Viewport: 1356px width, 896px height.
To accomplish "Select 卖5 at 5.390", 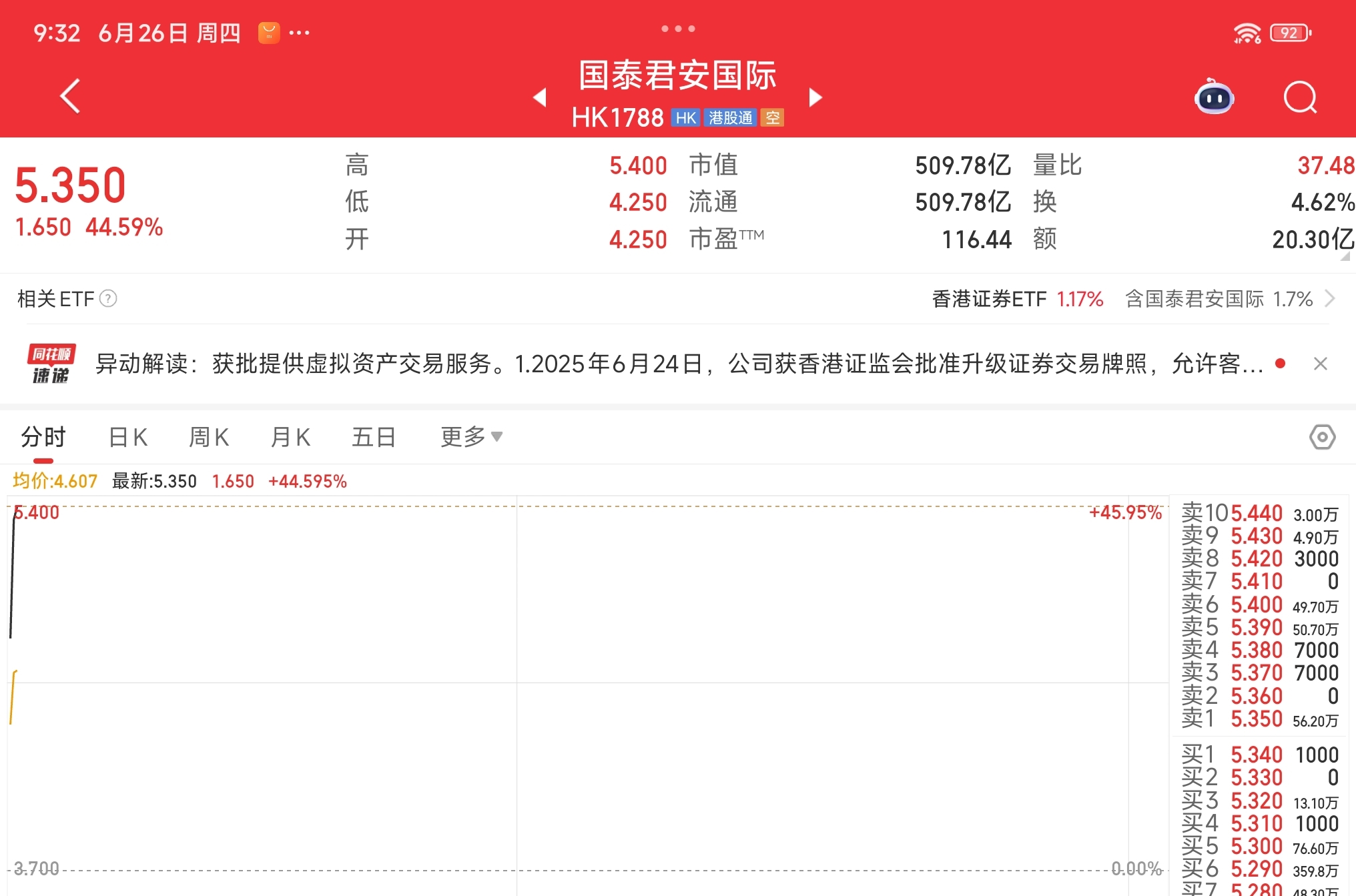I will tap(1260, 627).
